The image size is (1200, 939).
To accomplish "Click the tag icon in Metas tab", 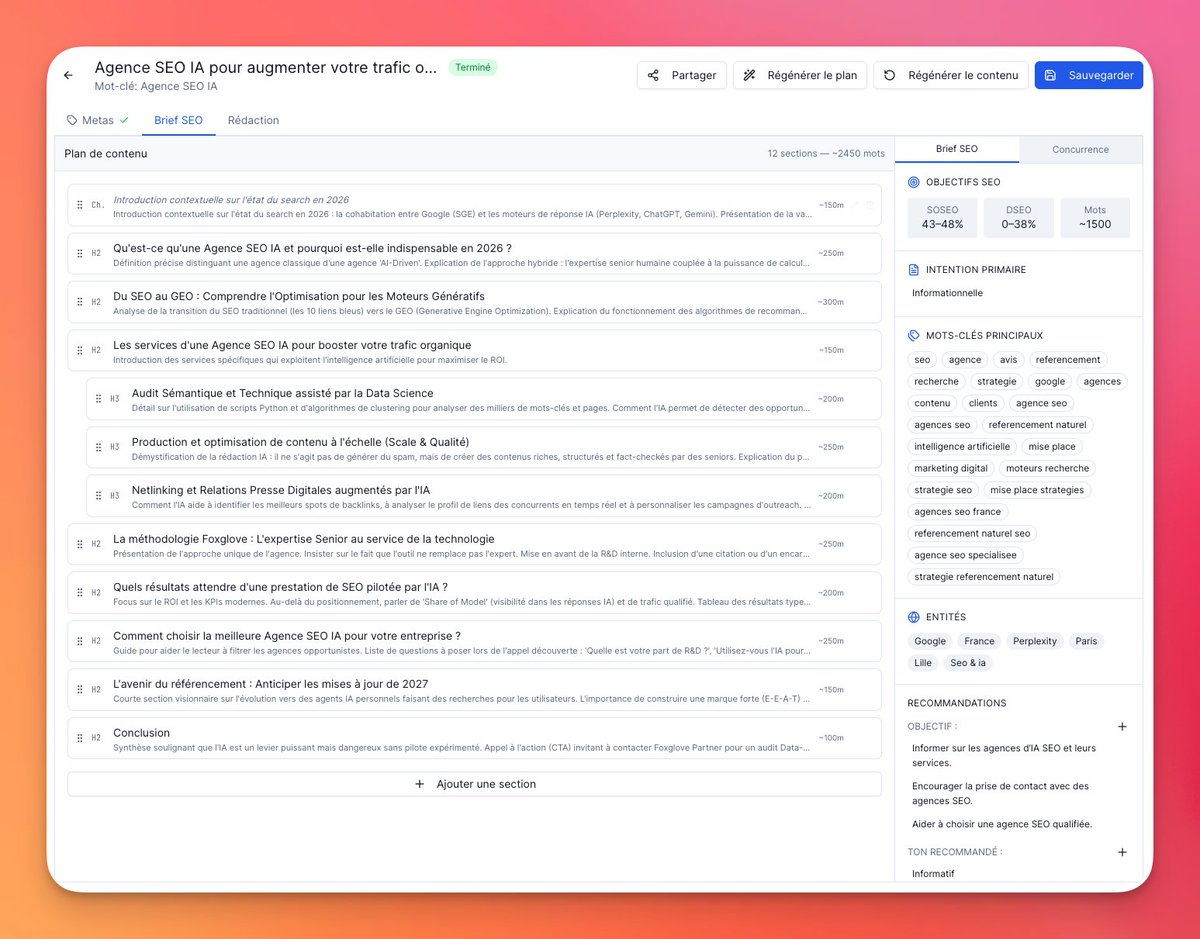I will [72, 120].
